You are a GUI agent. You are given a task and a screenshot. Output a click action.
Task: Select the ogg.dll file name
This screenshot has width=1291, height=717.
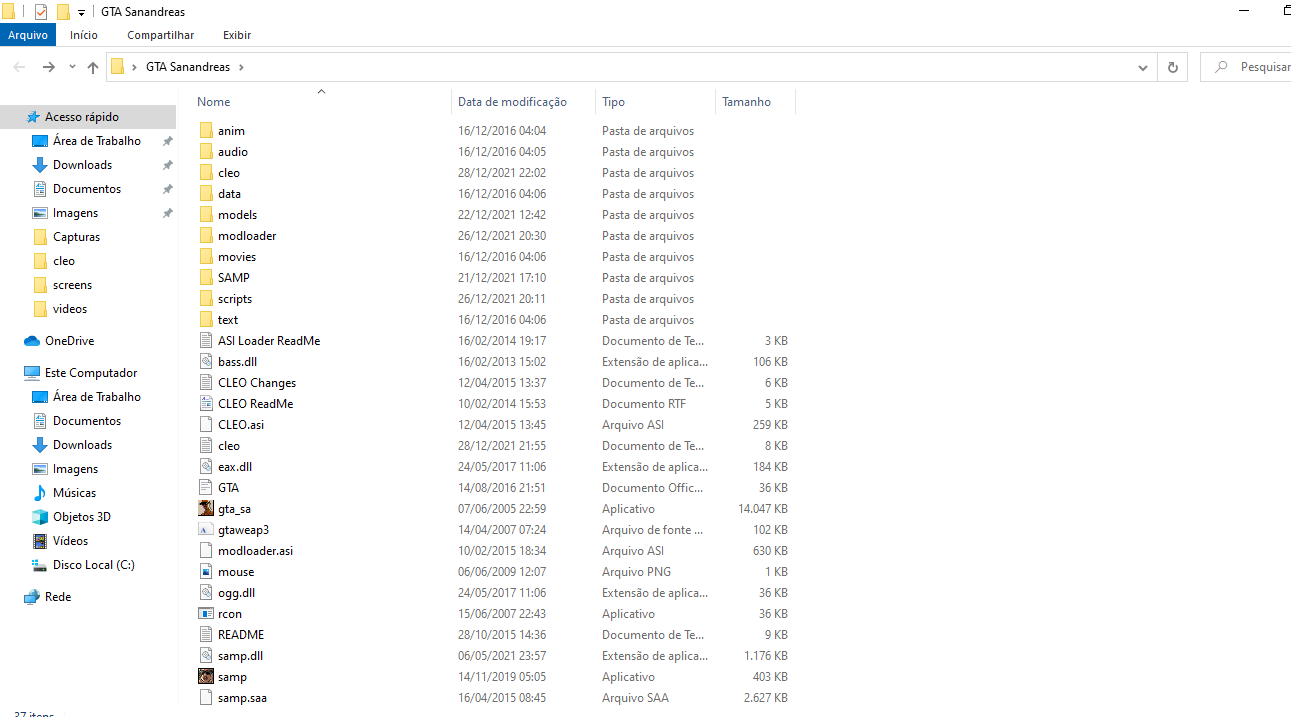click(236, 593)
